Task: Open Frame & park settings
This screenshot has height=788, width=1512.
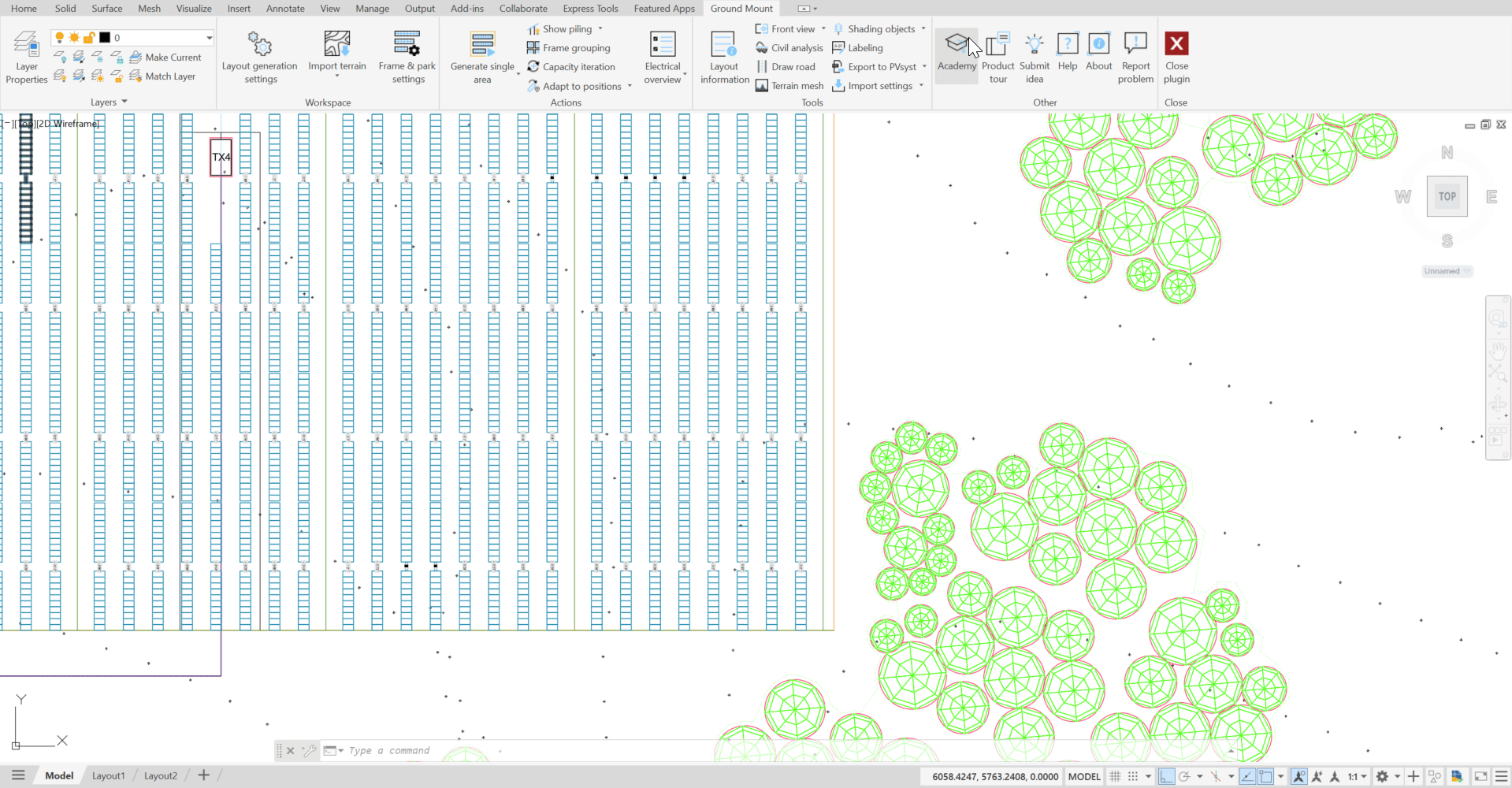Action: click(407, 57)
